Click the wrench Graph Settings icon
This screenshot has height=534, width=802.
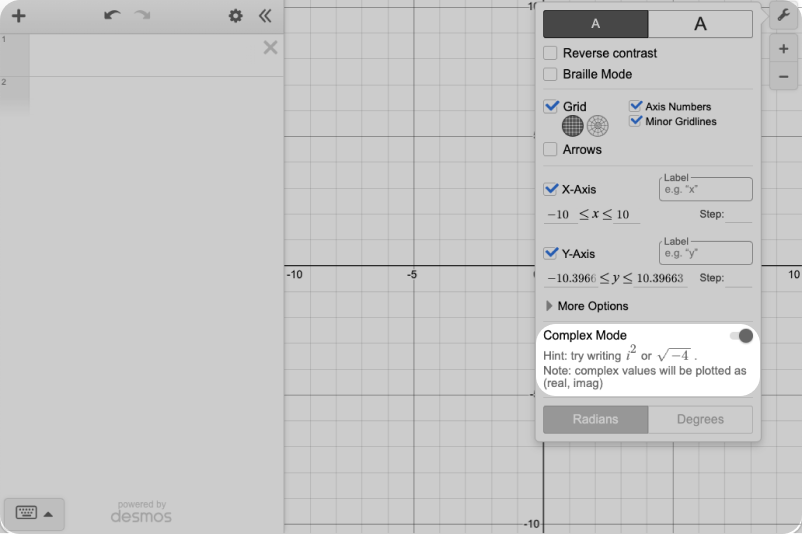(783, 17)
